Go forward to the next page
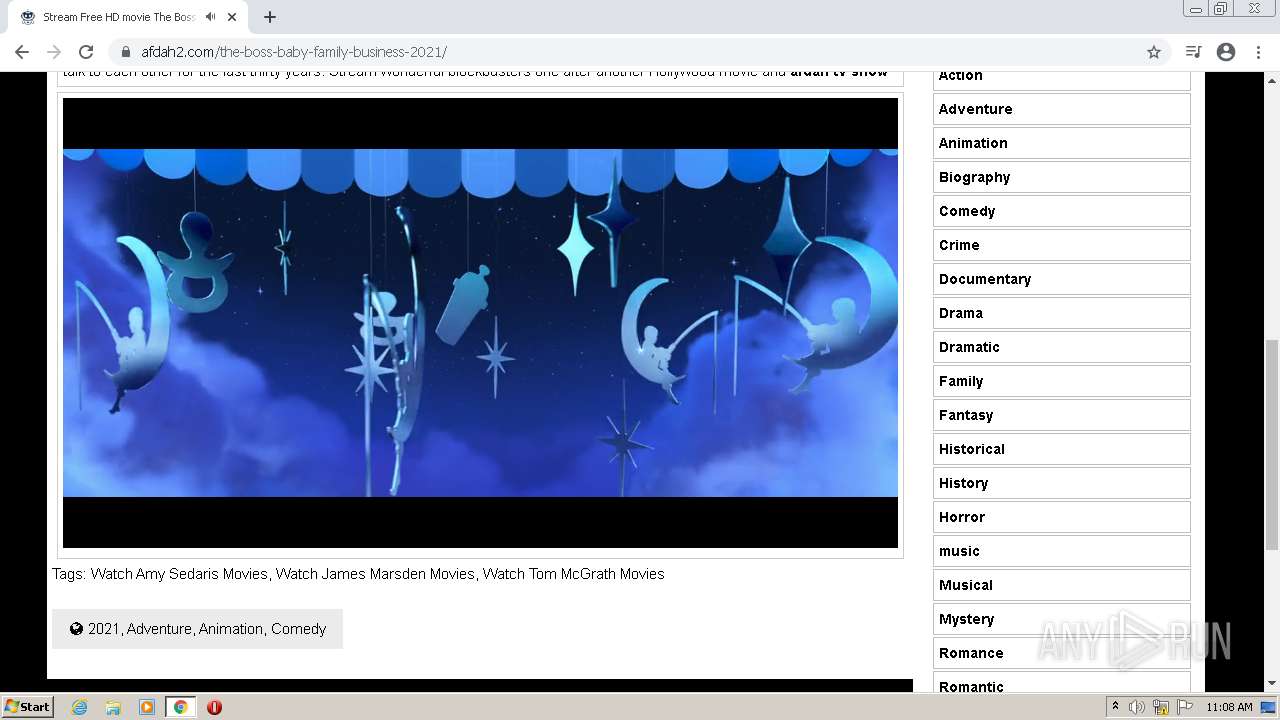1280x720 pixels. point(54,52)
